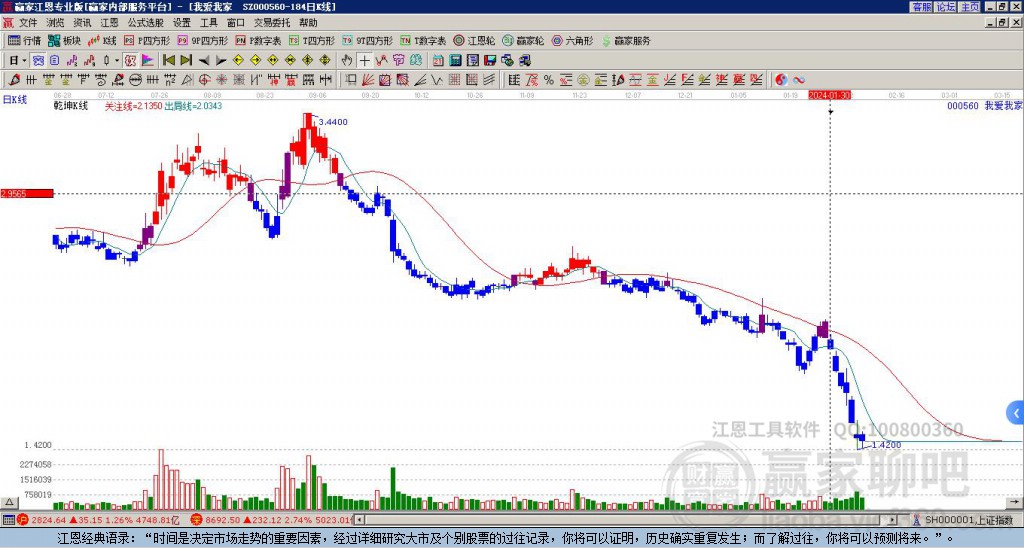Click the right arrow at volume panel edge
The image size is (1024, 548).
1016,502
